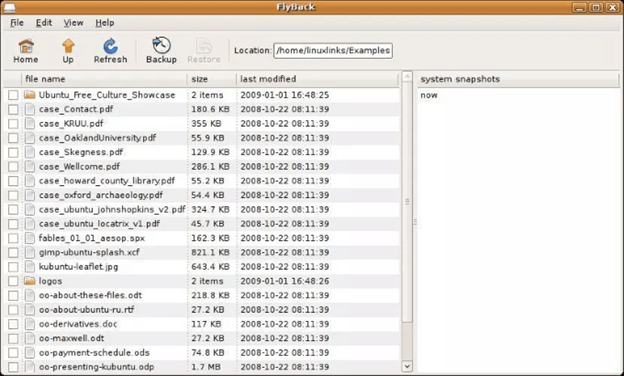Tick the checkbox next to case_KRUU.pdf
The height and width of the screenshot is (376, 624).
point(13,124)
